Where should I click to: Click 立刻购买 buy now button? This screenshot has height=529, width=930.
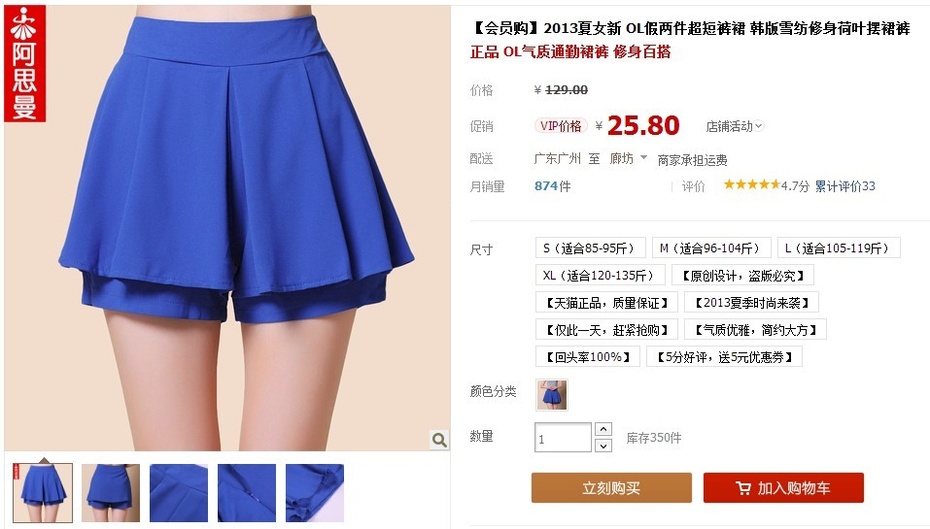611,488
